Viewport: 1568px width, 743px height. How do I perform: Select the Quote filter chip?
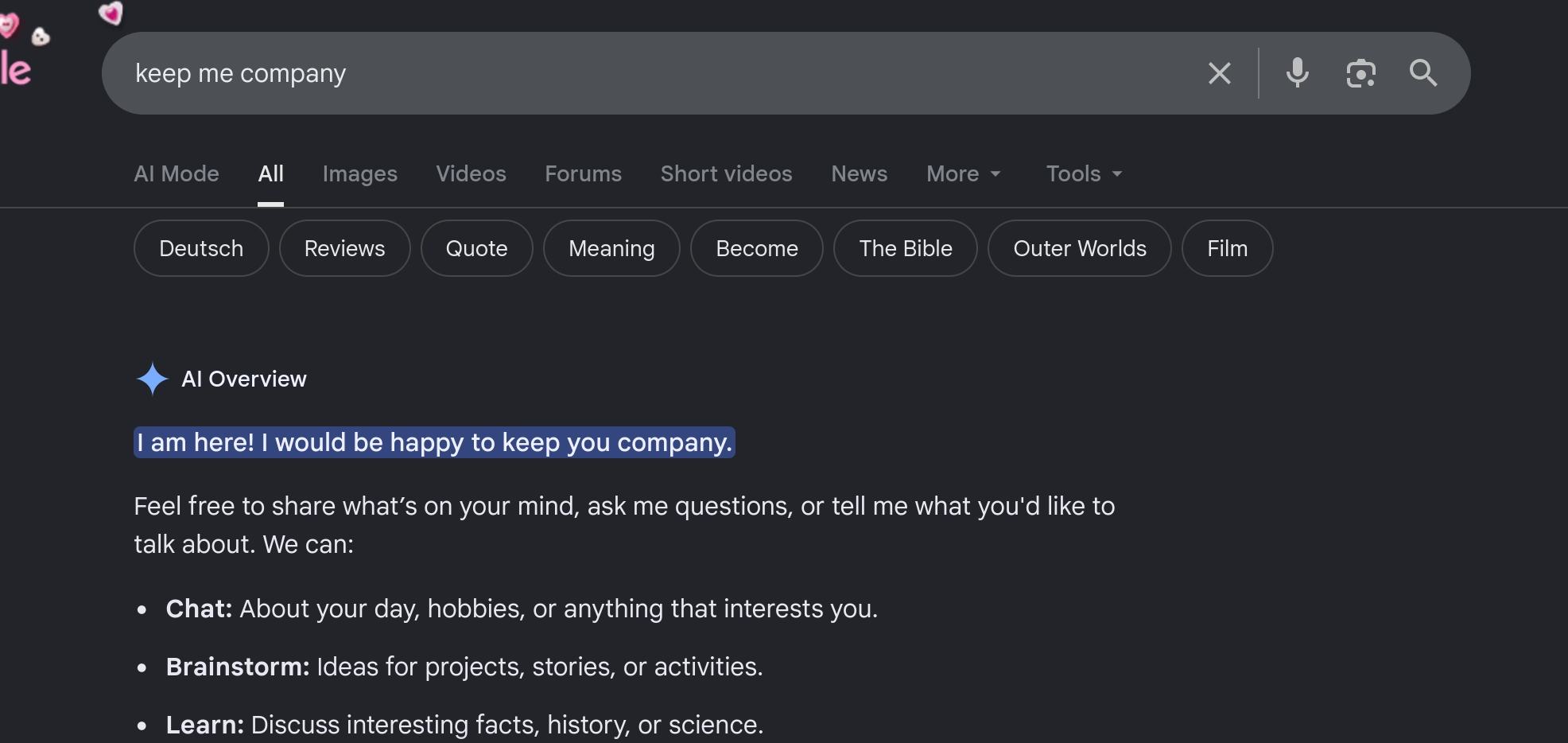coord(476,248)
